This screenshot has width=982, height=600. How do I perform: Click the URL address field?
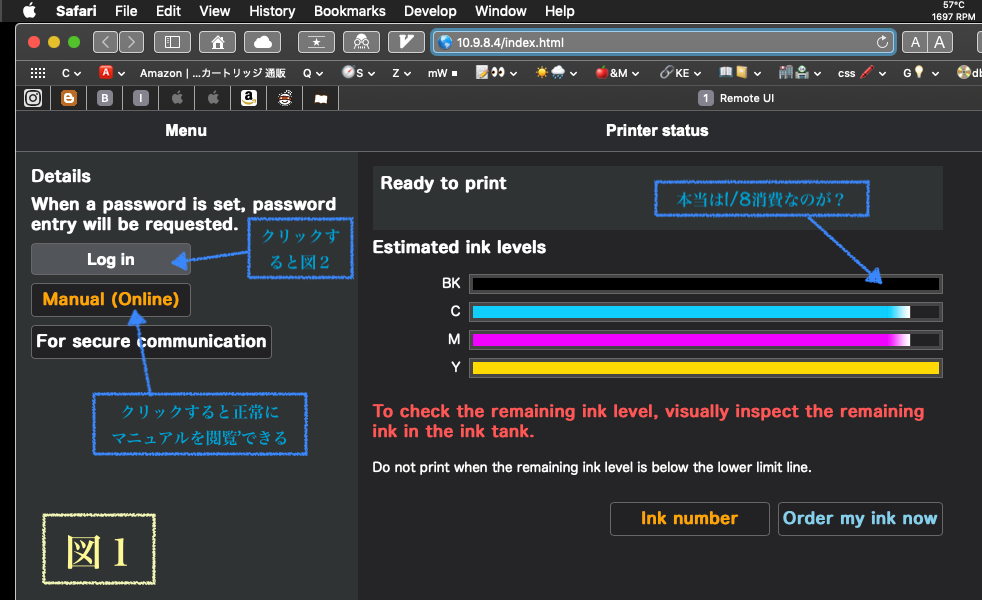pos(660,42)
